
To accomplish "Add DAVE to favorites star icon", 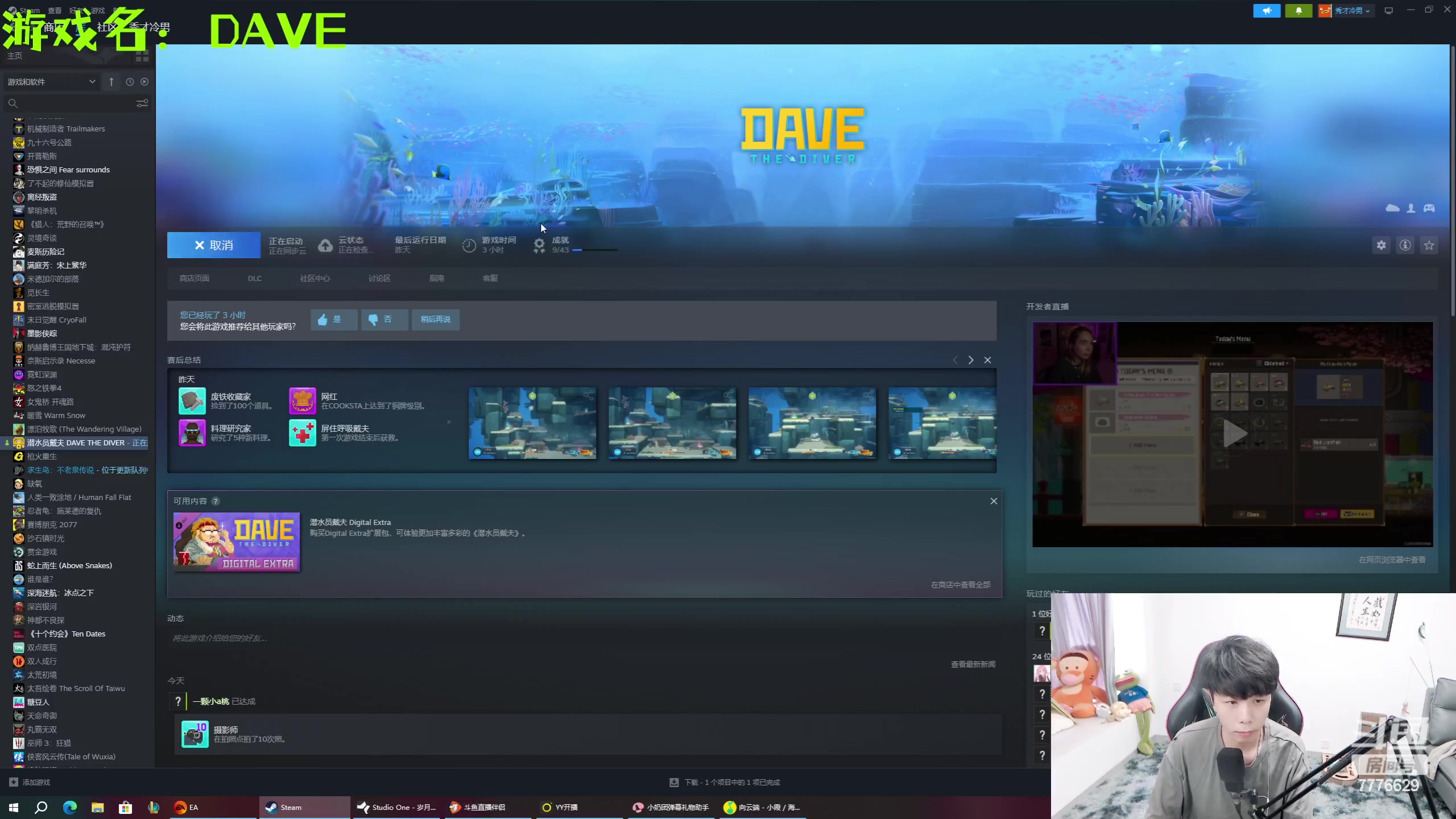I will [1429, 245].
